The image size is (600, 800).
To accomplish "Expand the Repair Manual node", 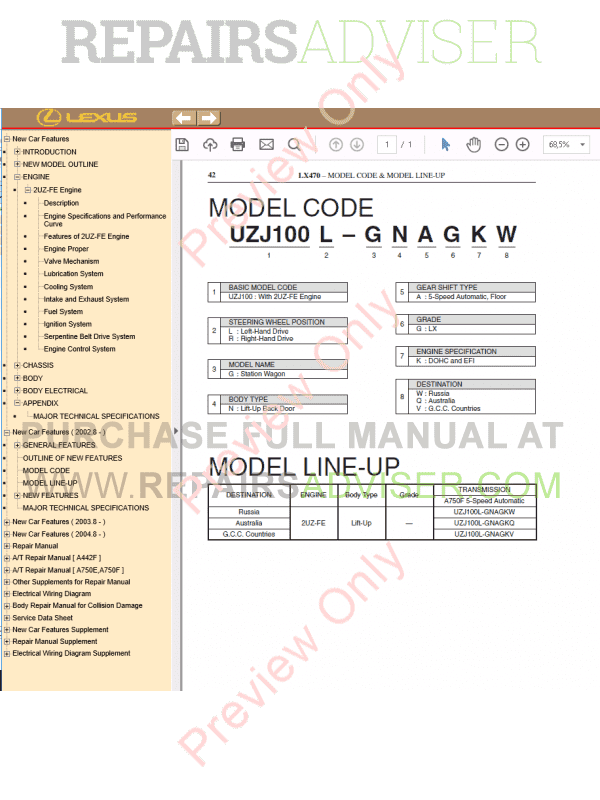I will [7, 546].
